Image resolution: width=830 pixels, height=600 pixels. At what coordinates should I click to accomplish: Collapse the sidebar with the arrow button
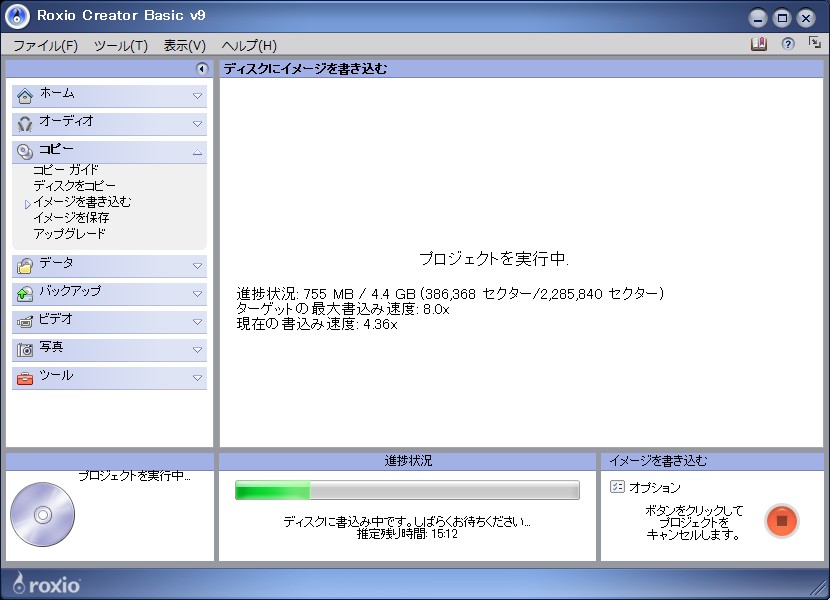click(202, 69)
